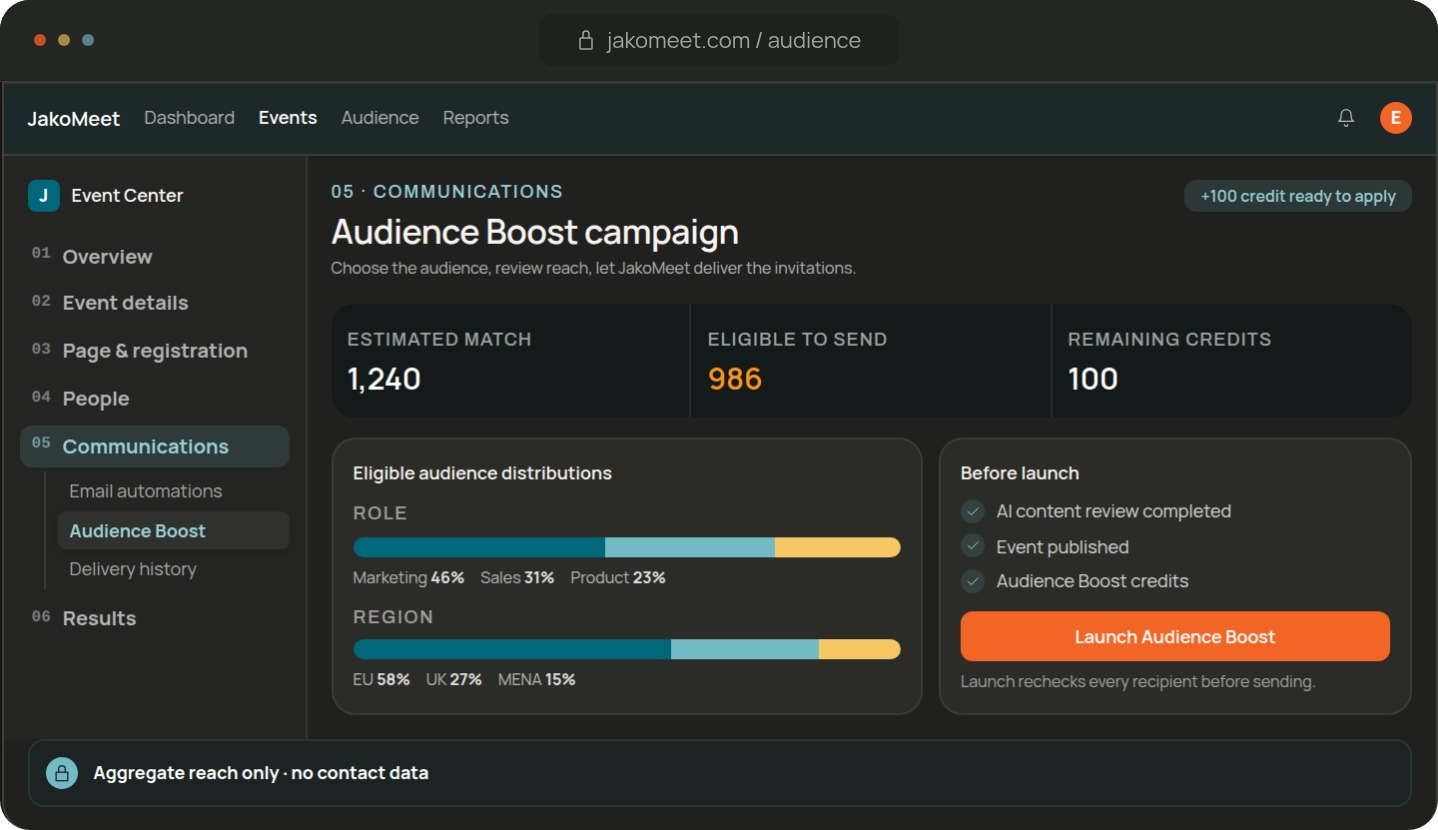
Task: Click the UK segment of the Region bar
Action: (x=745, y=649)
